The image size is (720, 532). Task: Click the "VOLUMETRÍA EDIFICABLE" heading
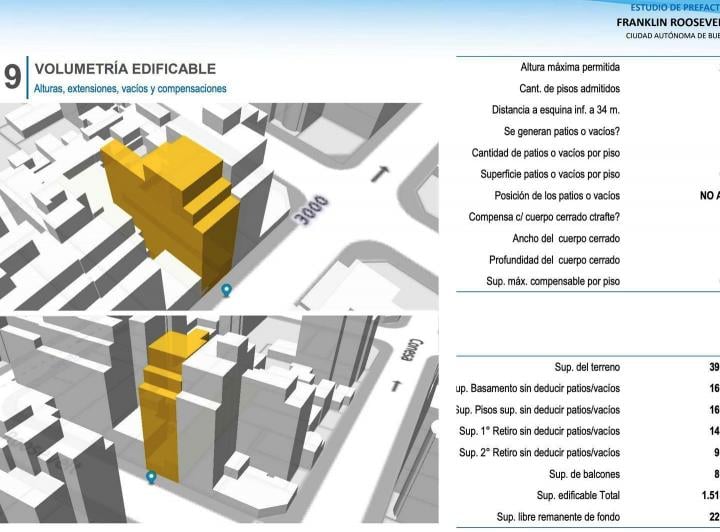[x=125, y=69]
